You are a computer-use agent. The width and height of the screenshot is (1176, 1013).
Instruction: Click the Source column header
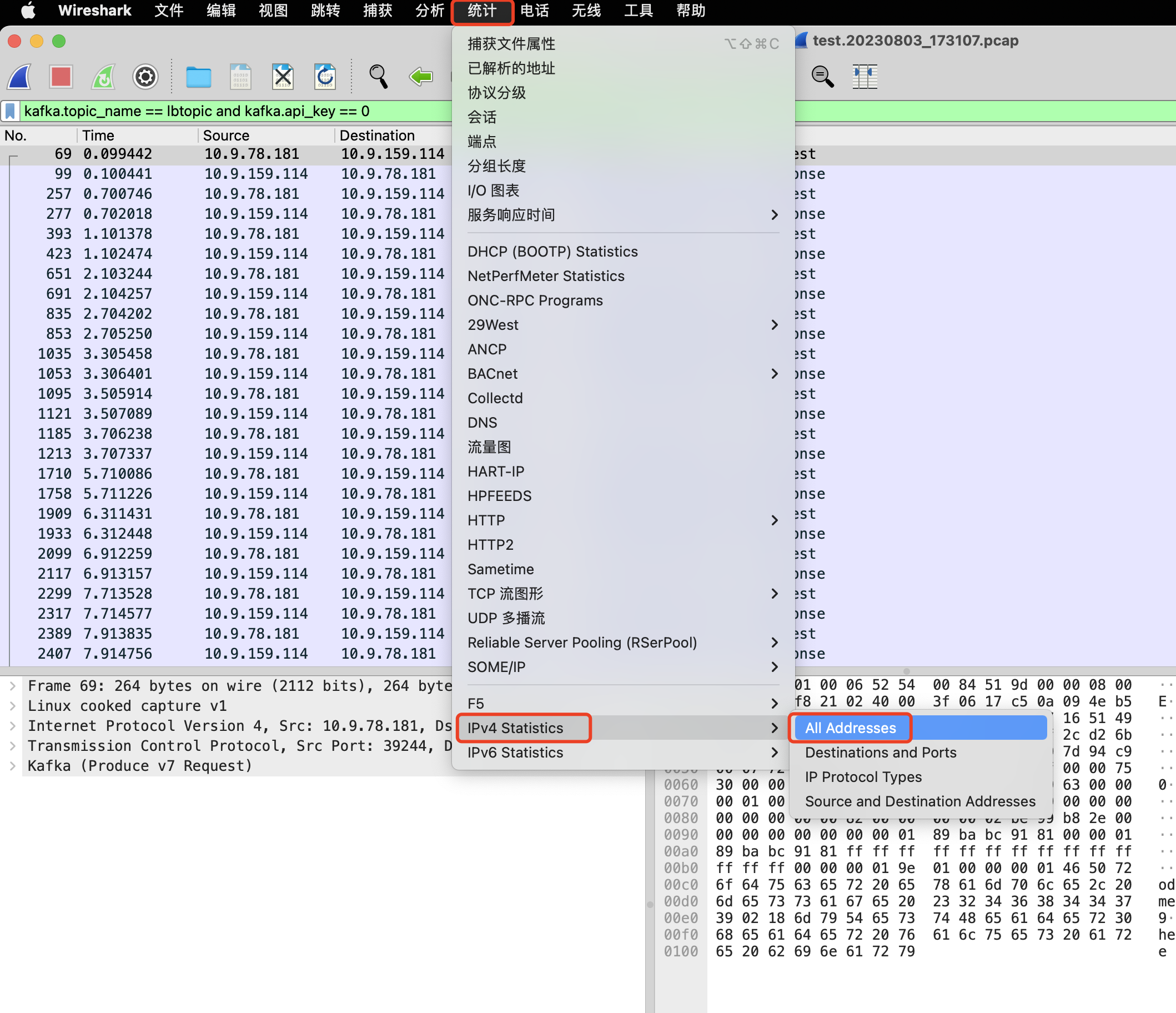pos(266,135)
